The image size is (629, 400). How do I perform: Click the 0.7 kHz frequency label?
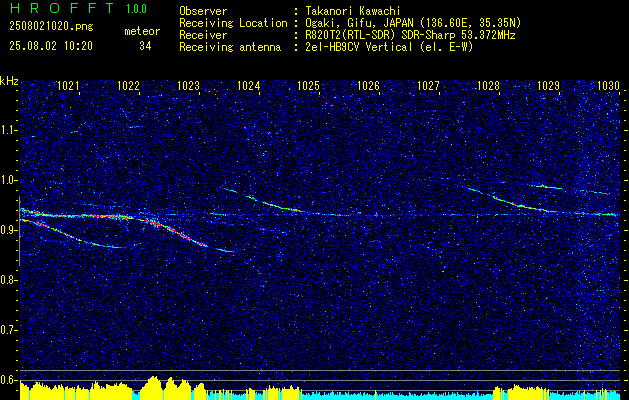(x=8, y=330)
